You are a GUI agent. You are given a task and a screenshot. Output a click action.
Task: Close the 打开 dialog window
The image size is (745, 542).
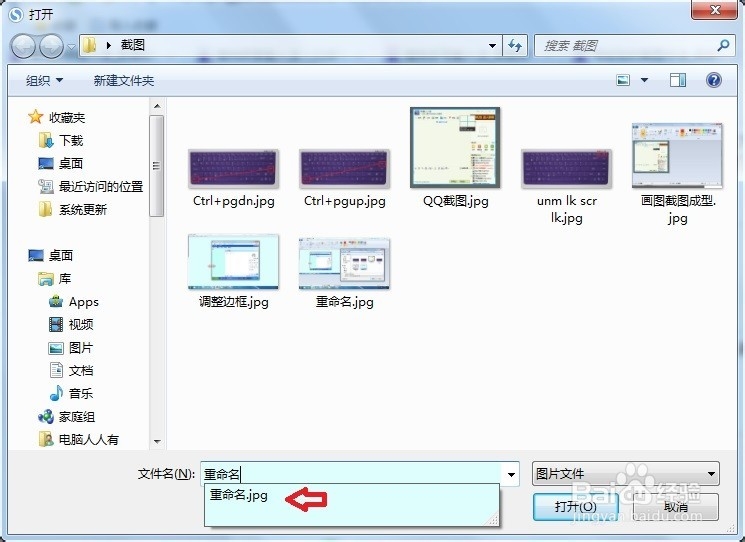(x=715, y=10)
